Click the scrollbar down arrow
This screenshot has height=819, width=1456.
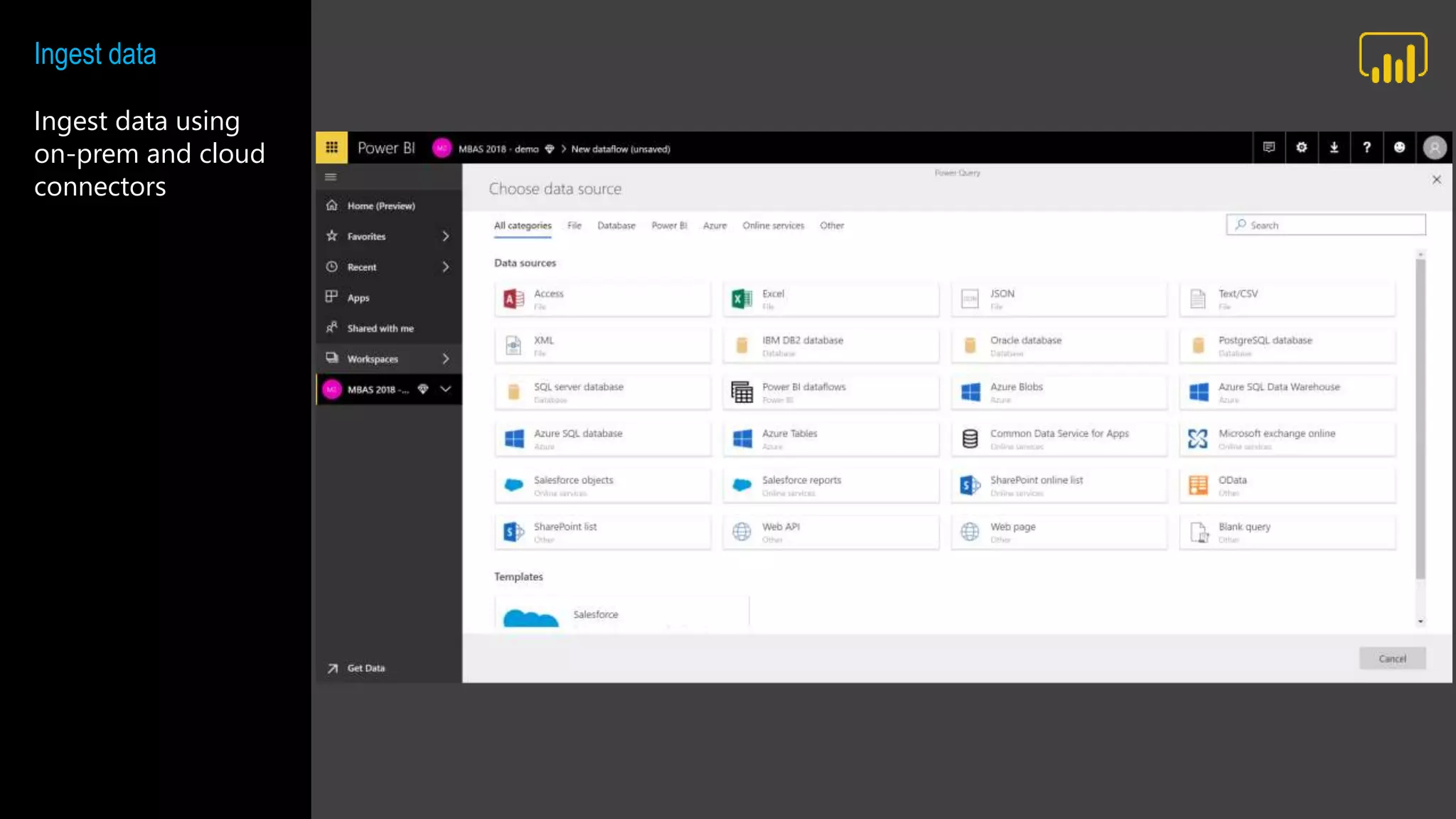[x=1420, y=621]
